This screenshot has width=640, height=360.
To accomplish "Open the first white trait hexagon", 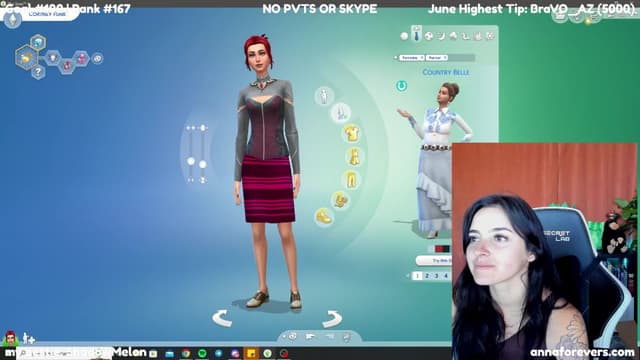I will (x=53, y=58).
